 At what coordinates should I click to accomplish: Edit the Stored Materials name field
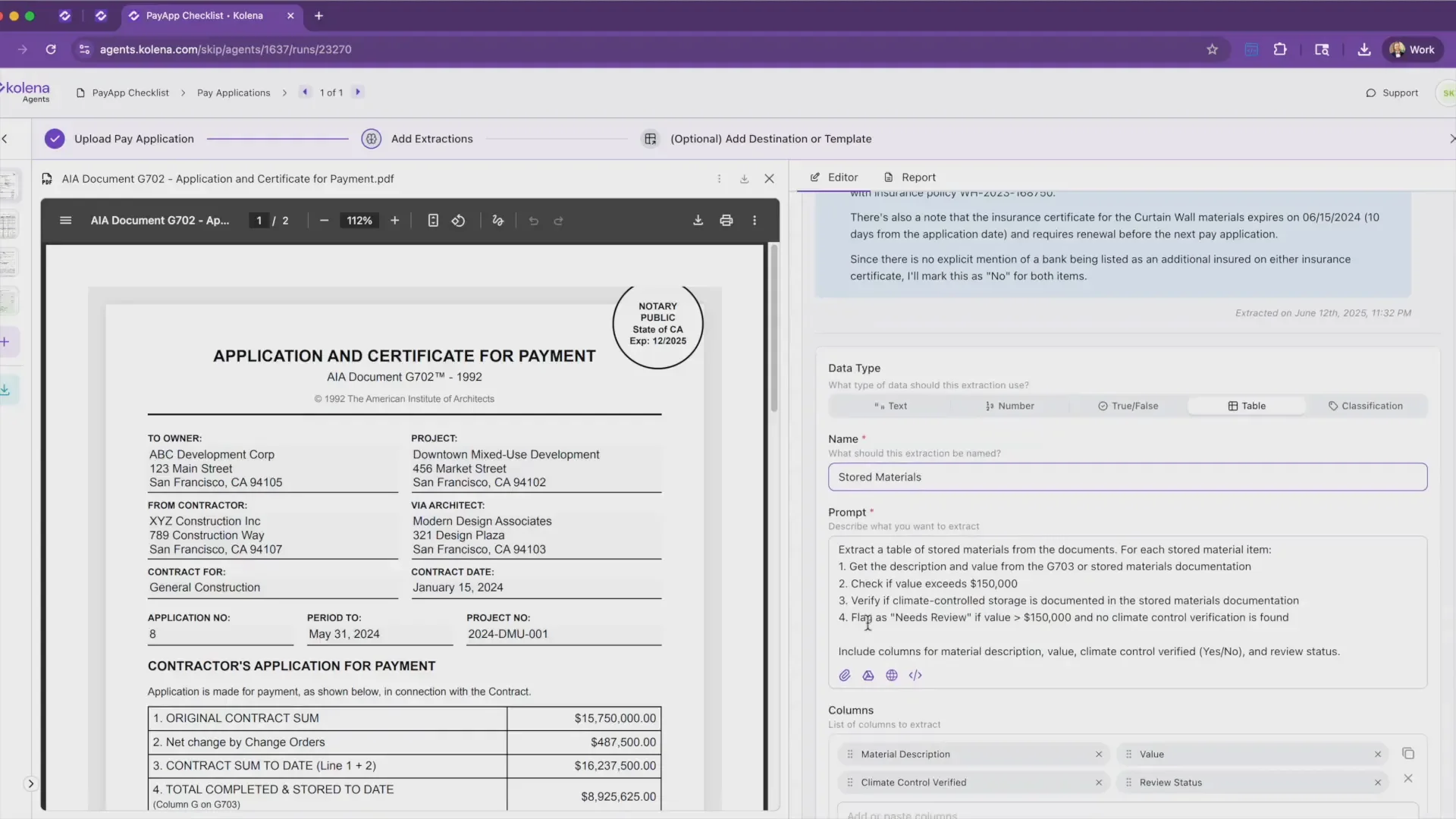click(1128, 477)
